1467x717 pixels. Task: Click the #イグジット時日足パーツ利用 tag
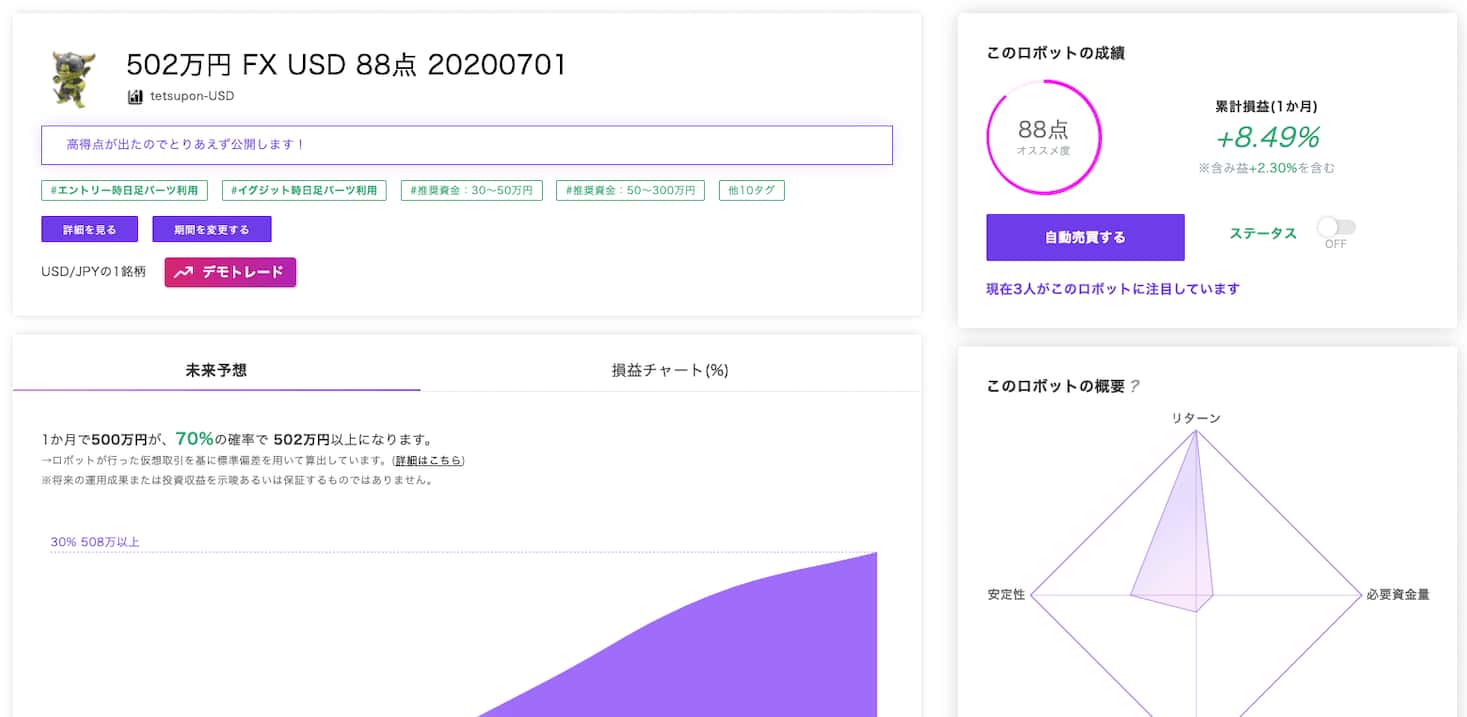304,190
